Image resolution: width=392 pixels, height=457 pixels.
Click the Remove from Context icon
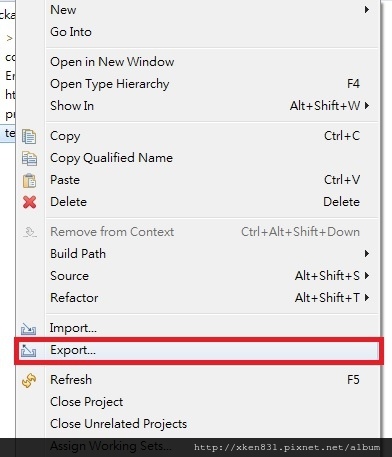pos(30,232)
